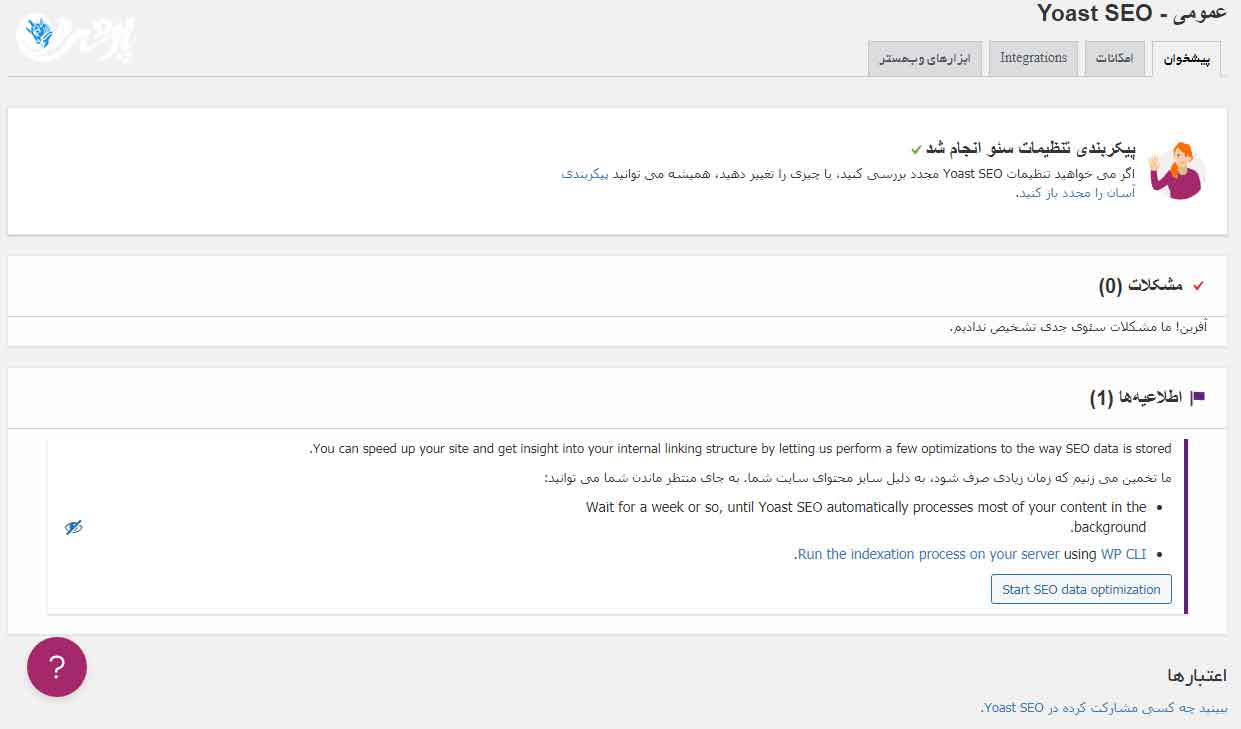Switch to the Integrations tab

pyautogui.click(x=1033, y=58)
